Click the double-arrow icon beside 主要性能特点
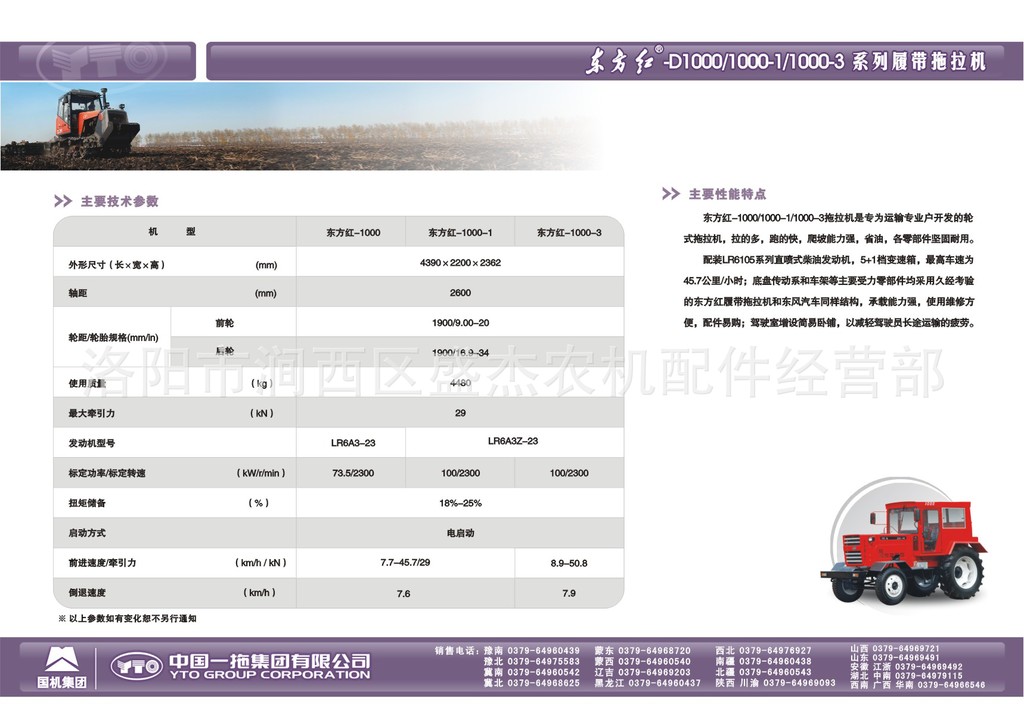1024x724 pixels. (x=671, y=193)
